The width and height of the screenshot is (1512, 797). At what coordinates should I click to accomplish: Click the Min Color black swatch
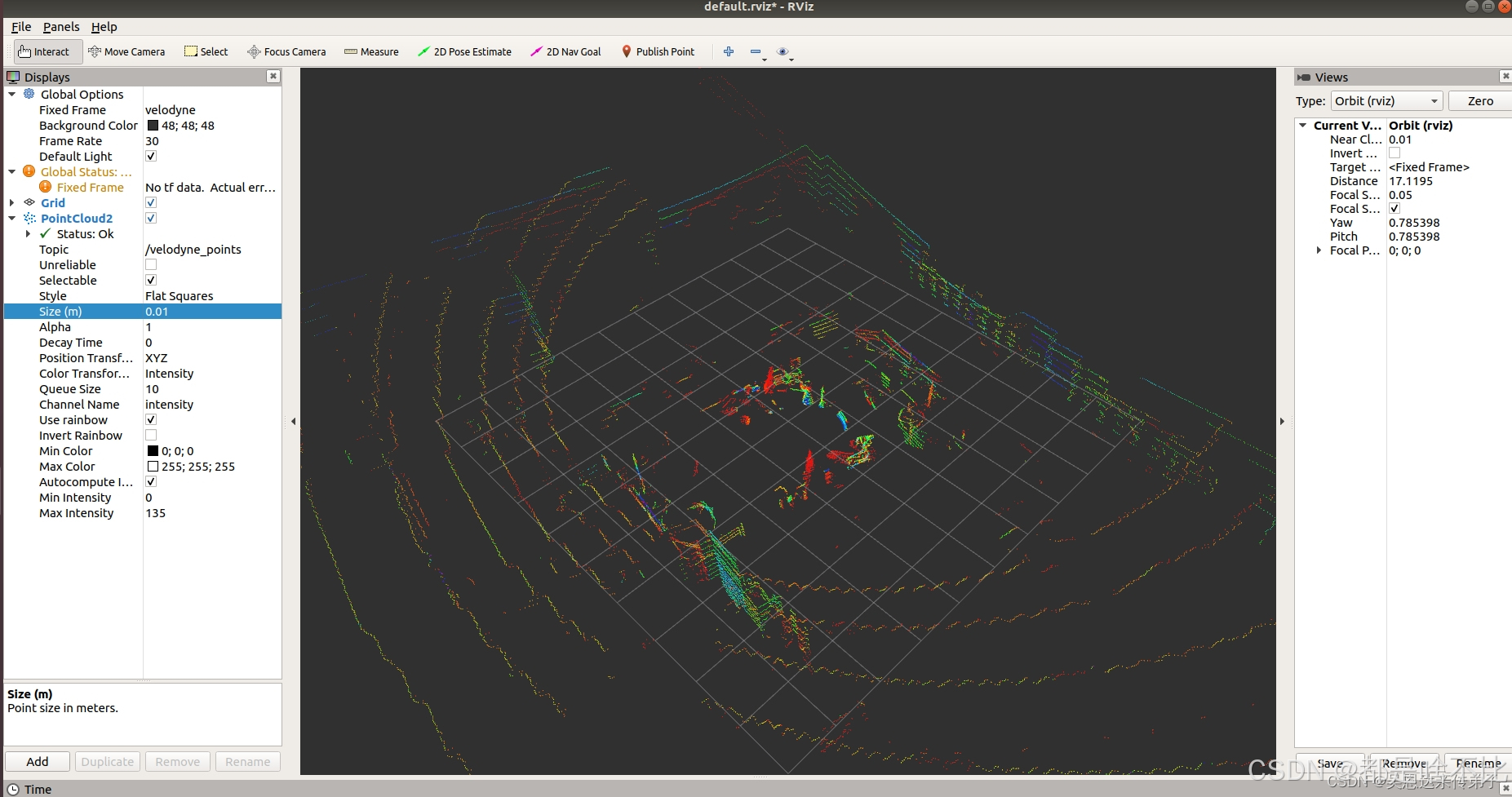pos(153,450)
